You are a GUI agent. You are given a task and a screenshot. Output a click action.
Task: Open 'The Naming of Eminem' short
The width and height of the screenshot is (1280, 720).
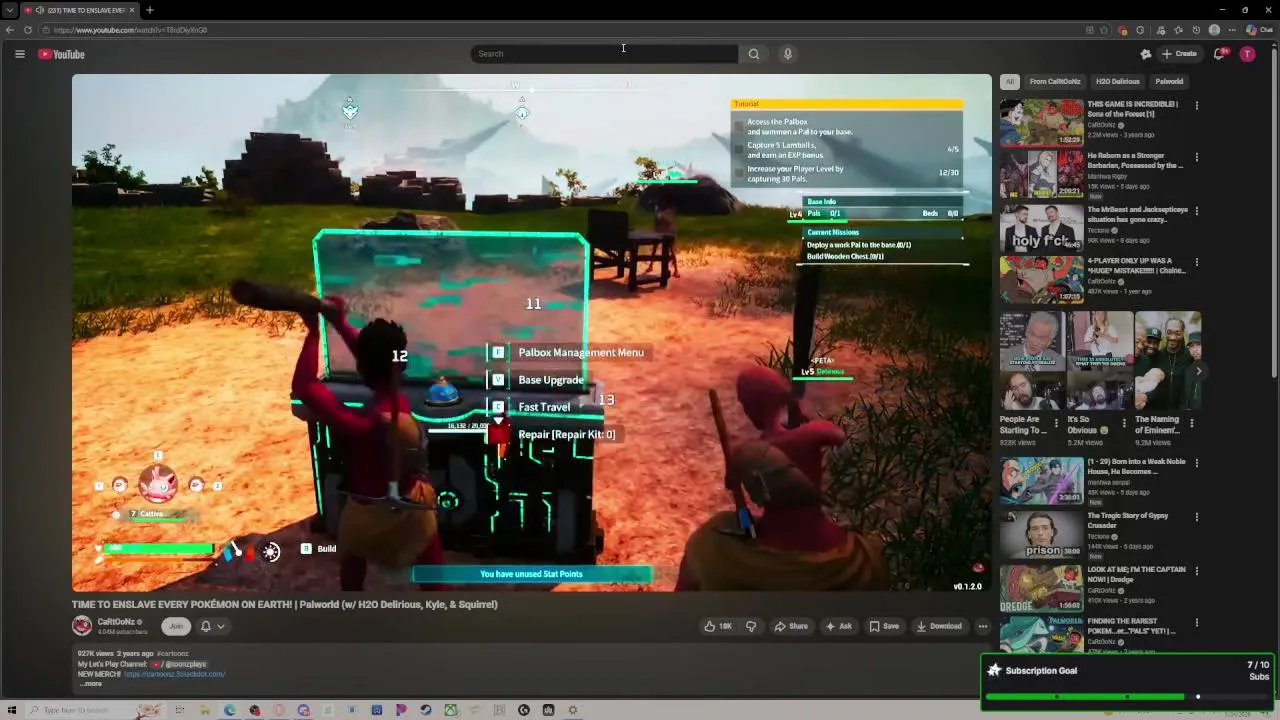(x=1167, y=361)
